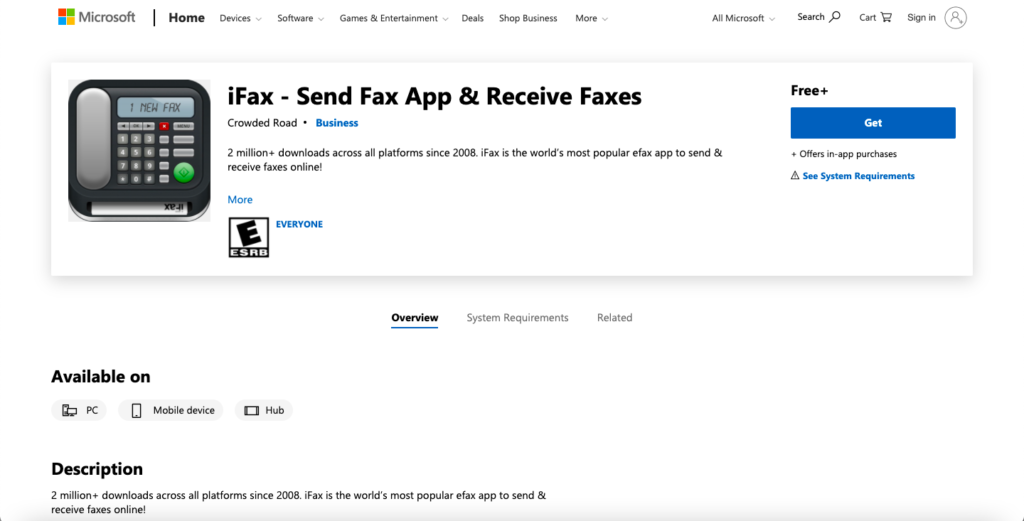Click the Description heading

(97, 469)
